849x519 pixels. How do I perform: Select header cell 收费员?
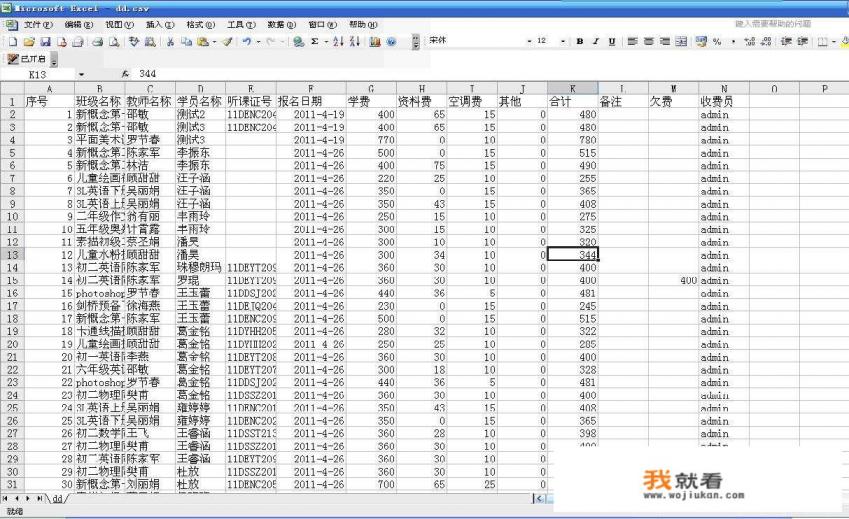[723, 101]
